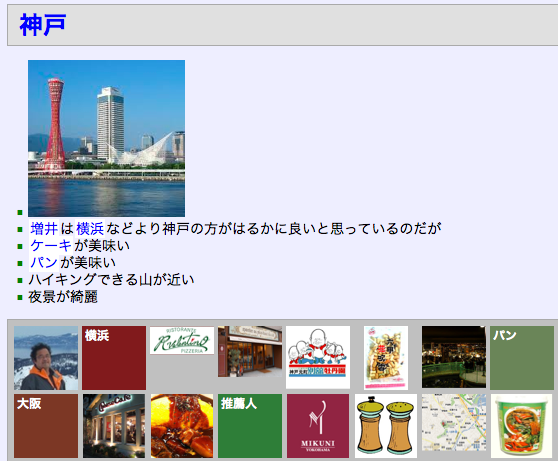Viewport: 558px width, 461px height.
Task: Open the Ristorante Pizzeria logo thumbnail
Action: [x=182, y=341]
